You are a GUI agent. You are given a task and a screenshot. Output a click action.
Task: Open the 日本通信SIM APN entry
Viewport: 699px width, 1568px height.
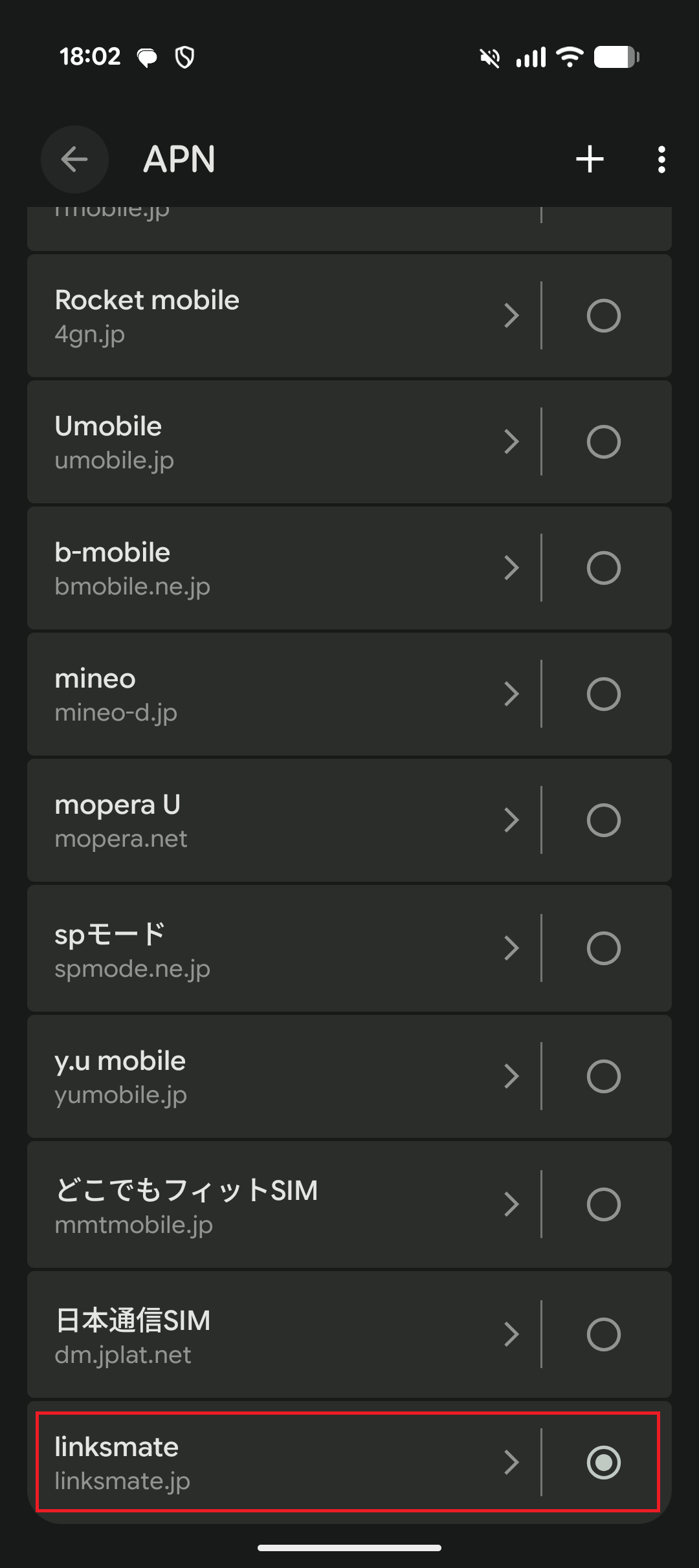tap(259, 1334)
